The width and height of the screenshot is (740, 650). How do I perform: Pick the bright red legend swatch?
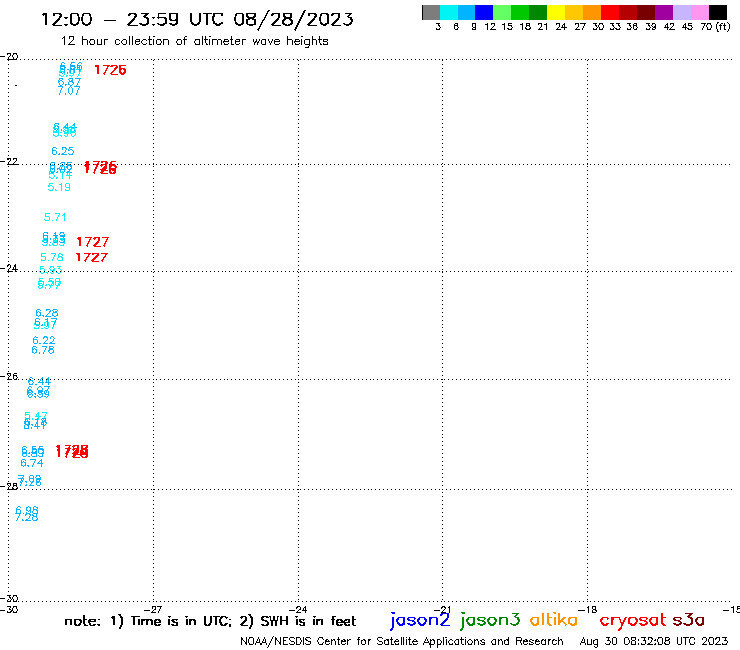click(x=610, y=12)
